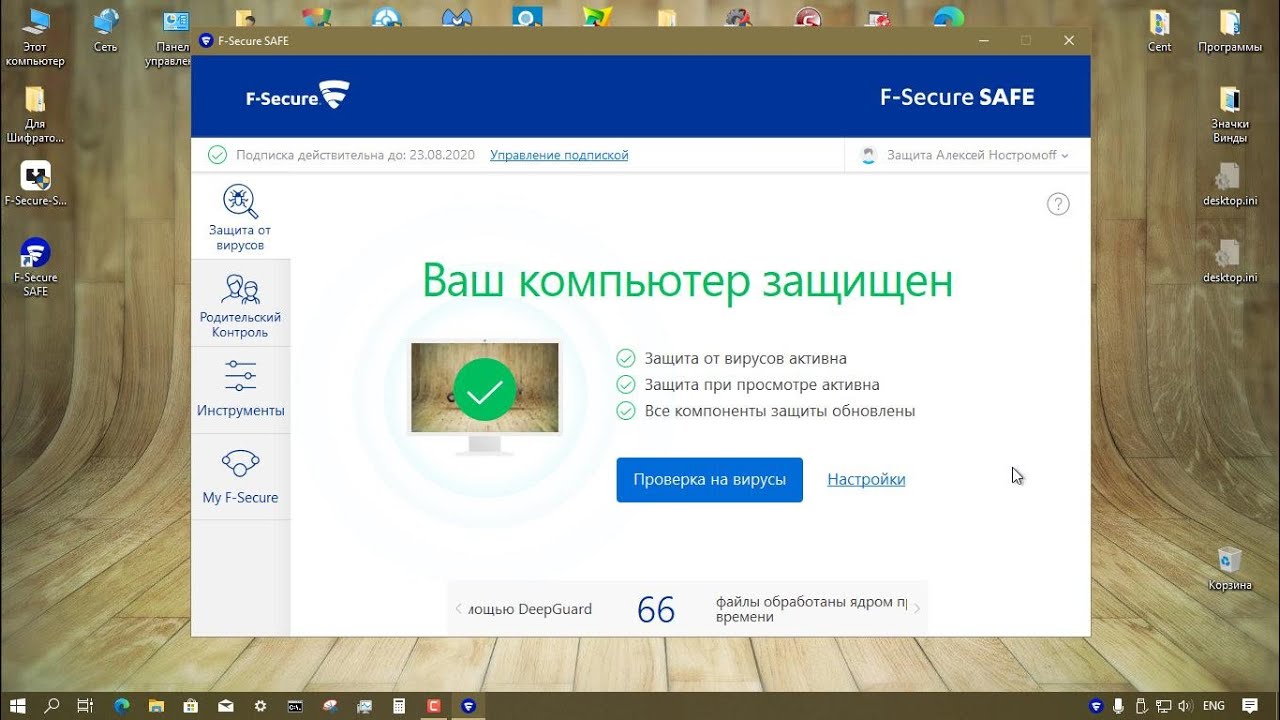Select the upper desktop.ini file icon
1280x720 pixels.
pos(1230,184)
